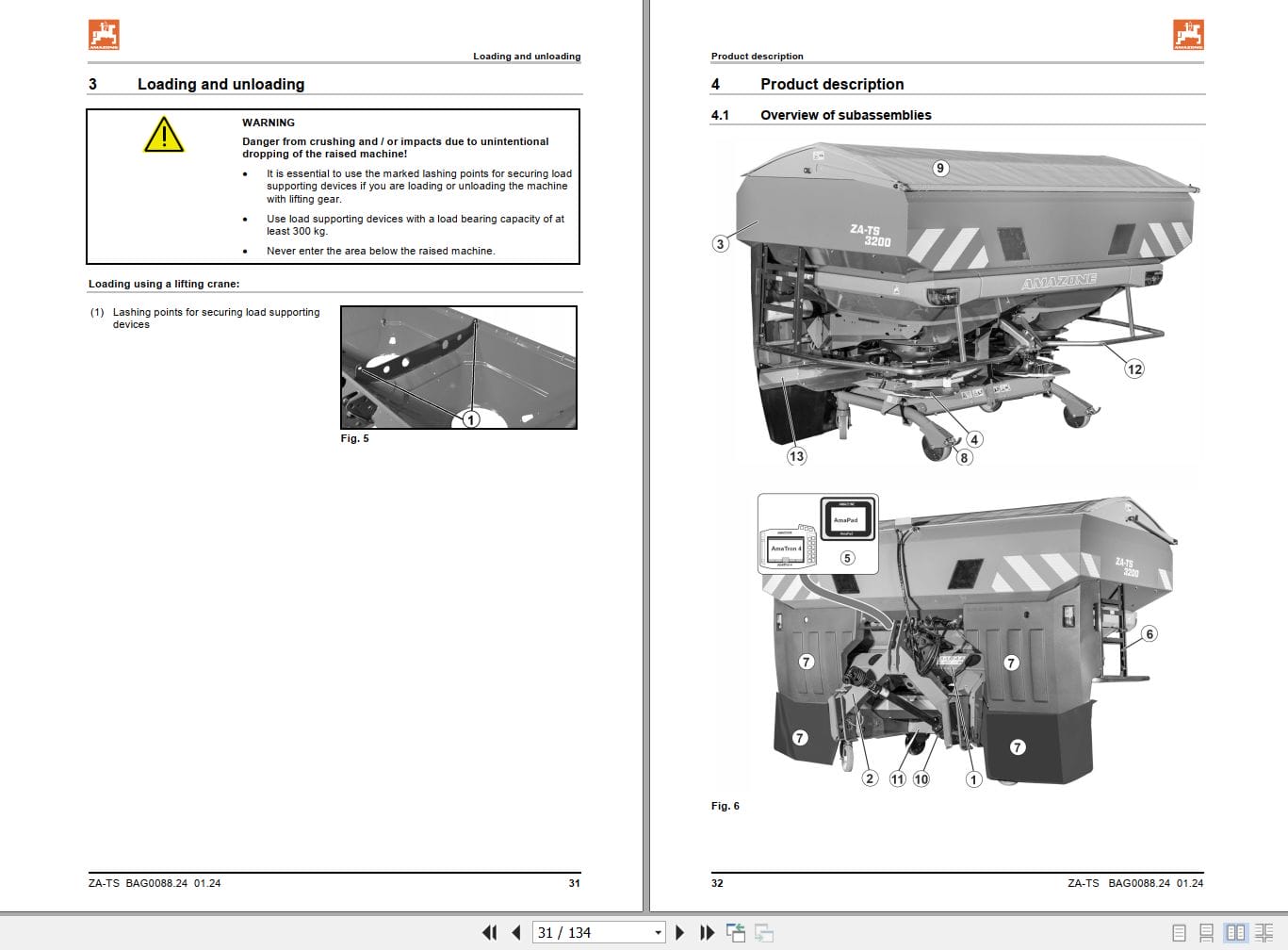1288x950 pixels.
Task: Switch to single page layout
Action: (x=1179, y=933)
